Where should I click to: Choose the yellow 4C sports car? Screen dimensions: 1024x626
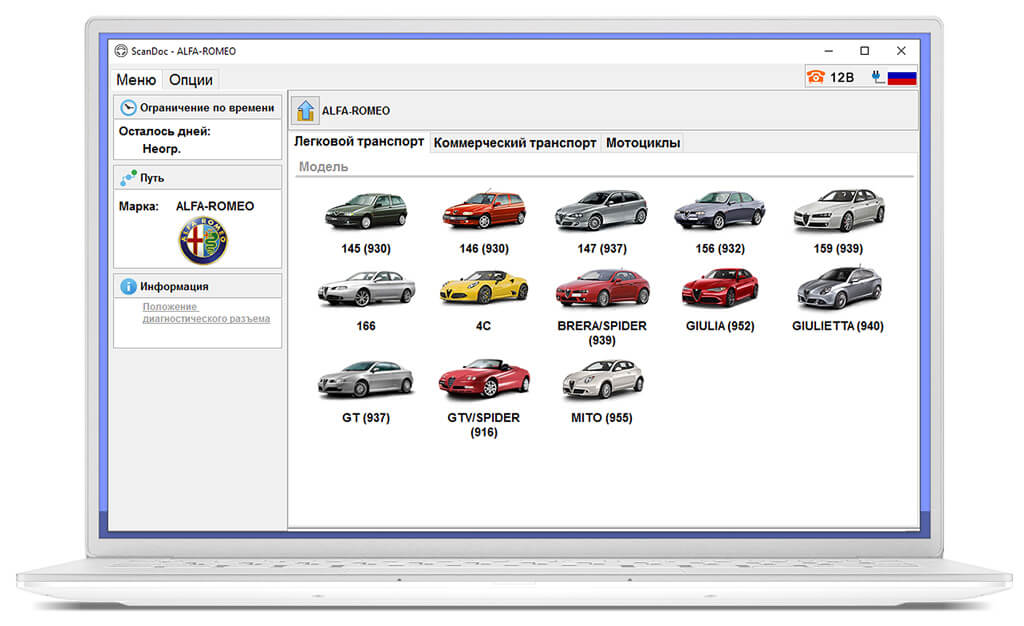coord(484,288)
